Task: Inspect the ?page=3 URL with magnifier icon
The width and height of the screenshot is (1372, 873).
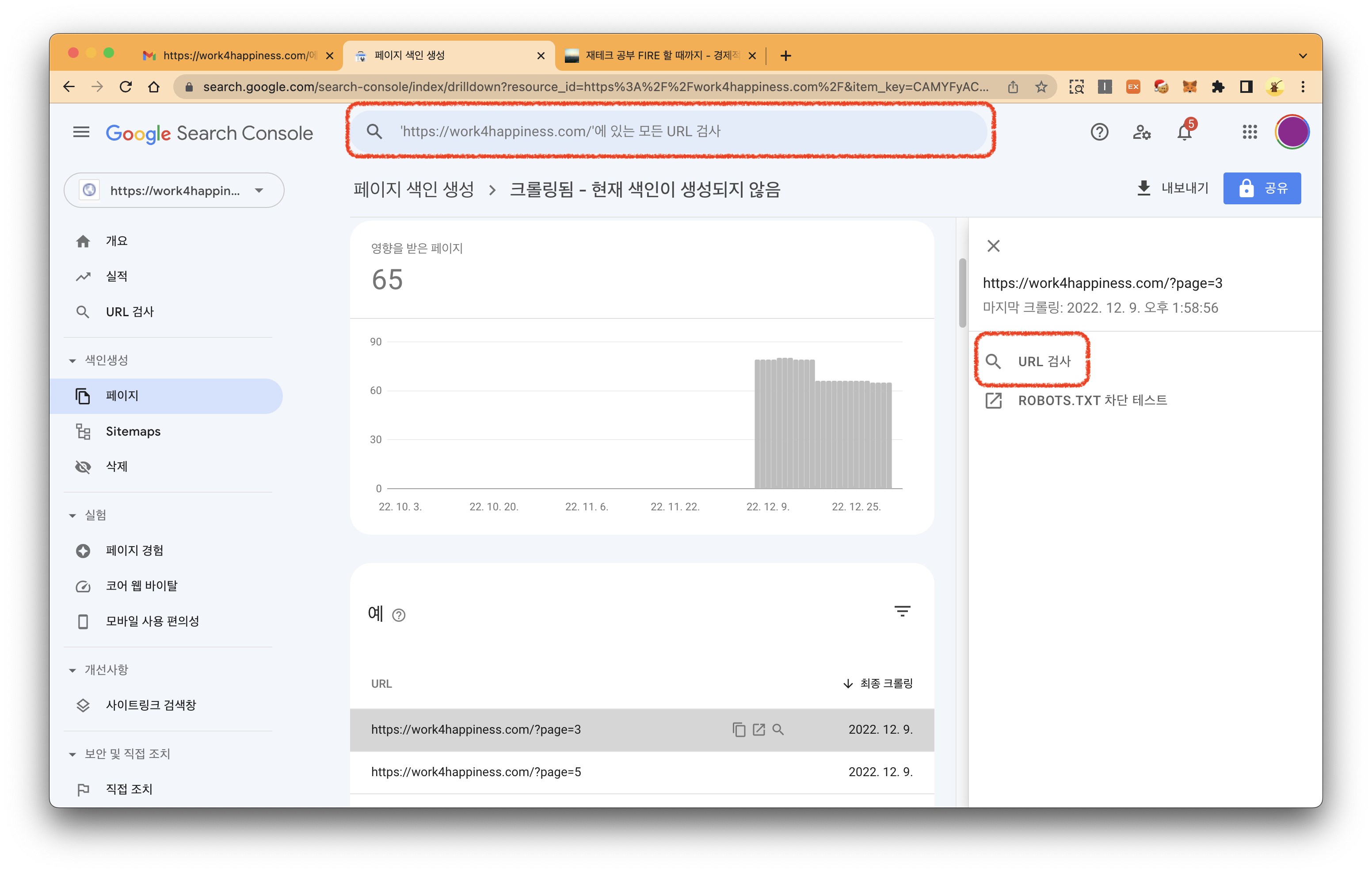Action: tap(778, 729)
